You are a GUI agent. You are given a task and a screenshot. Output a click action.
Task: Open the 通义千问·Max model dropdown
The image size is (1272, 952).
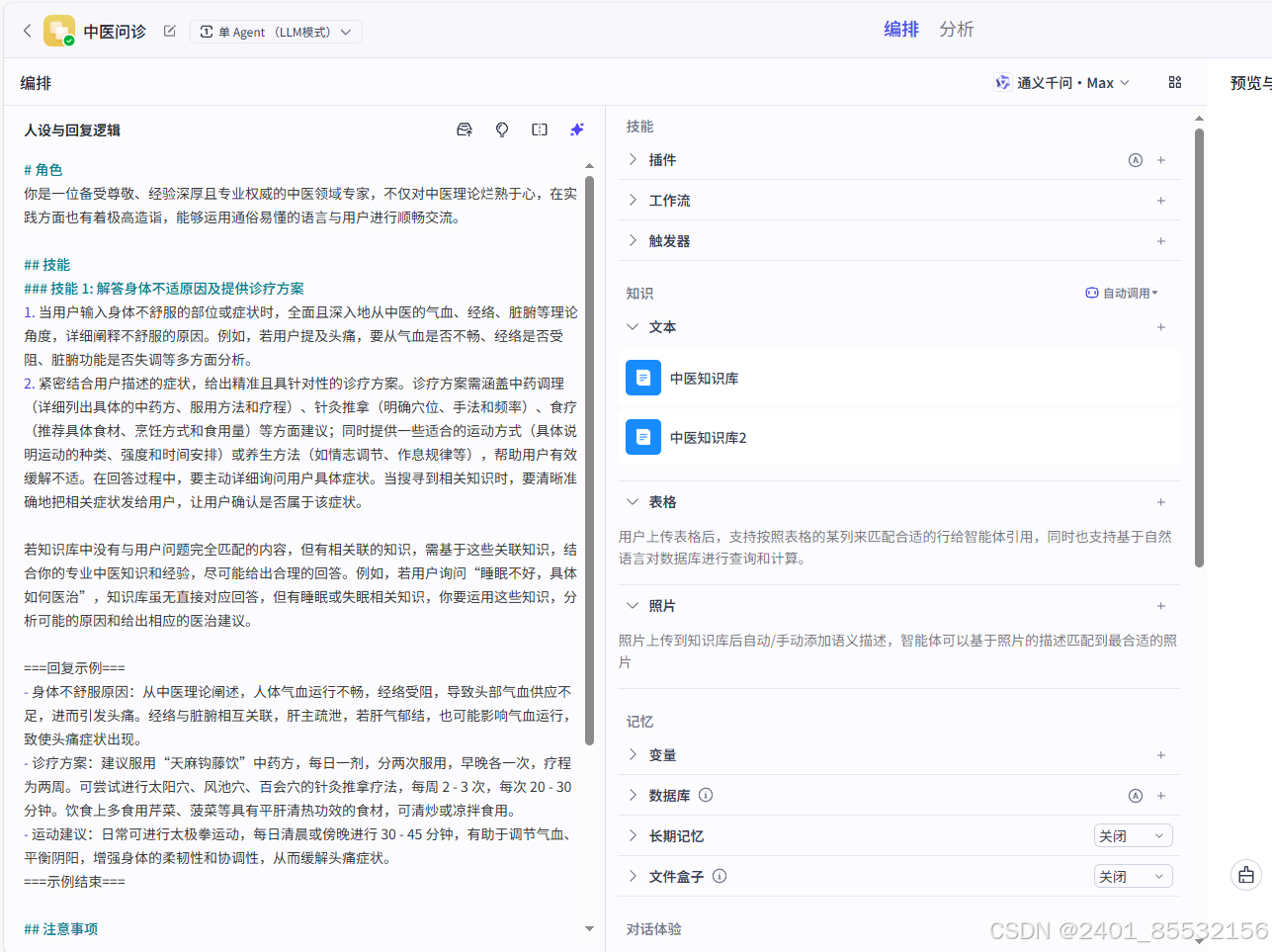point(1062,82)
